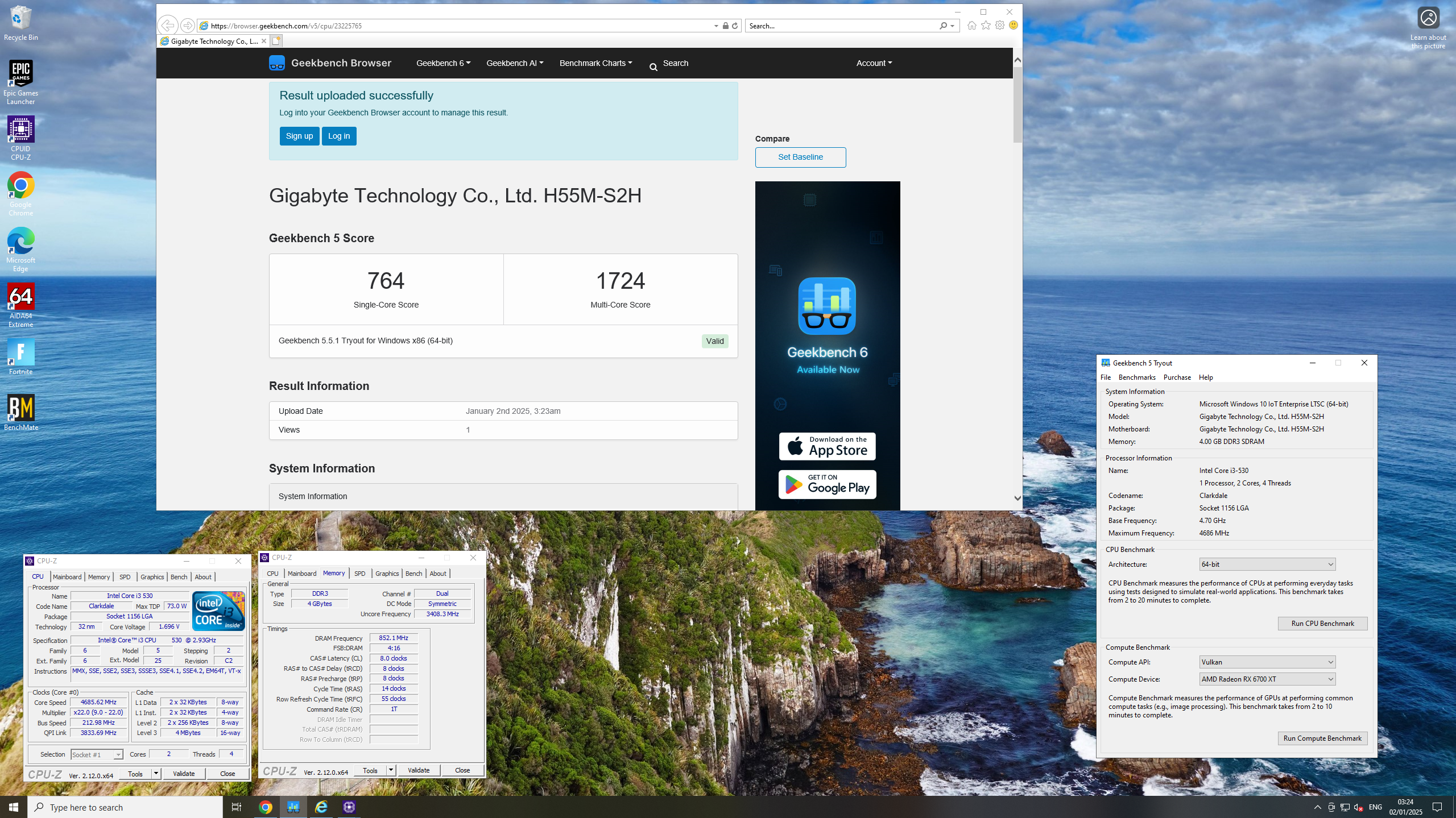This screenshot has width=1456, height=818.
Task: Open Purchase menu in Geekbench 5 Tryout
Action: pos(1177,377)
